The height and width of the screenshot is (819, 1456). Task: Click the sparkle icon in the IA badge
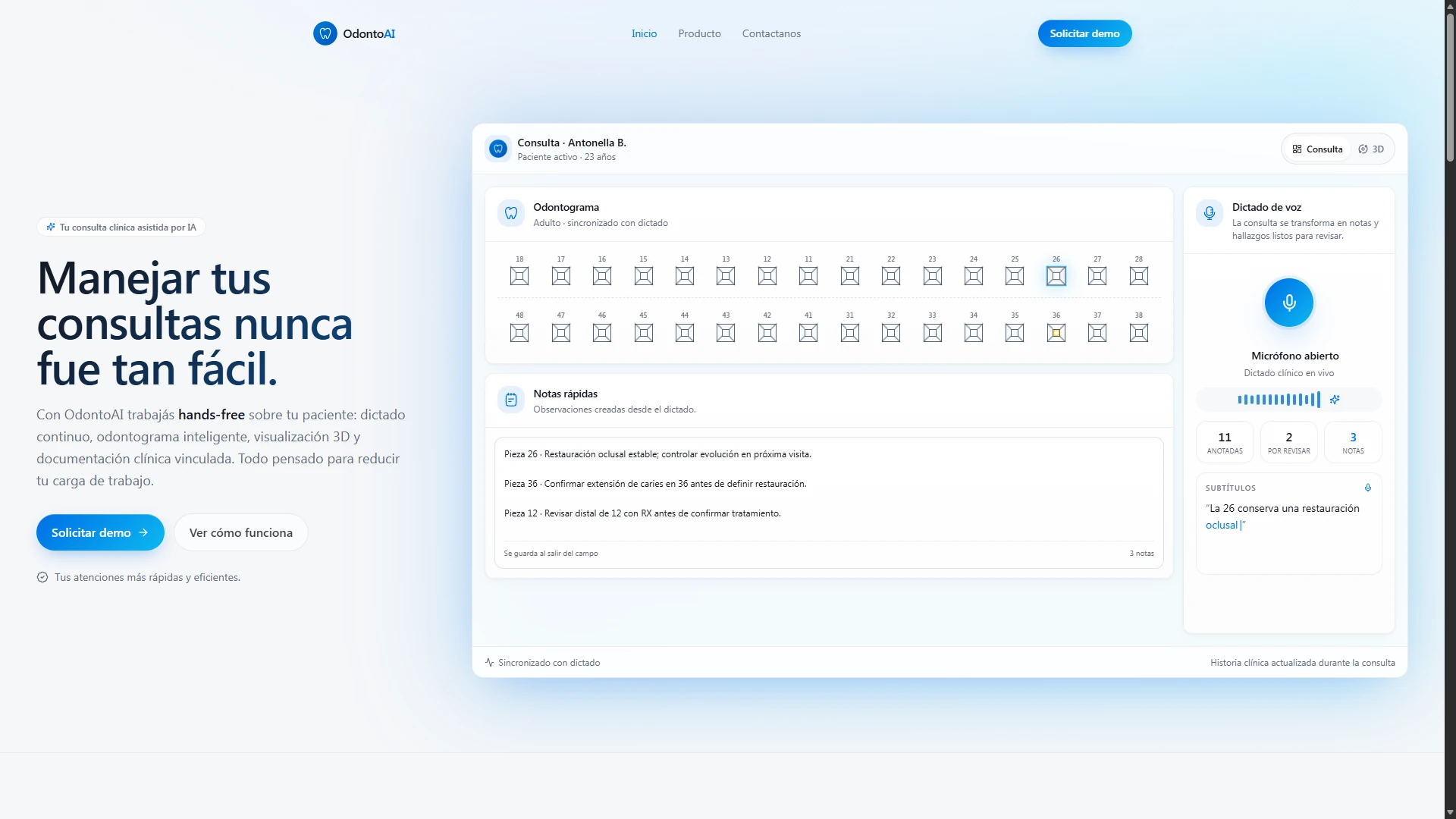point(51,227)
